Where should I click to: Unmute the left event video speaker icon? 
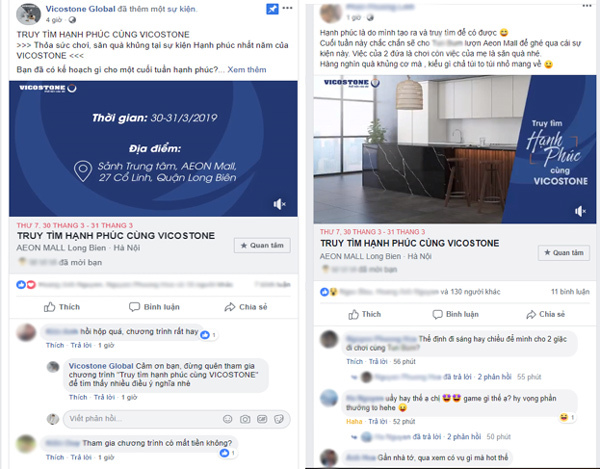[x=279, y=204]
